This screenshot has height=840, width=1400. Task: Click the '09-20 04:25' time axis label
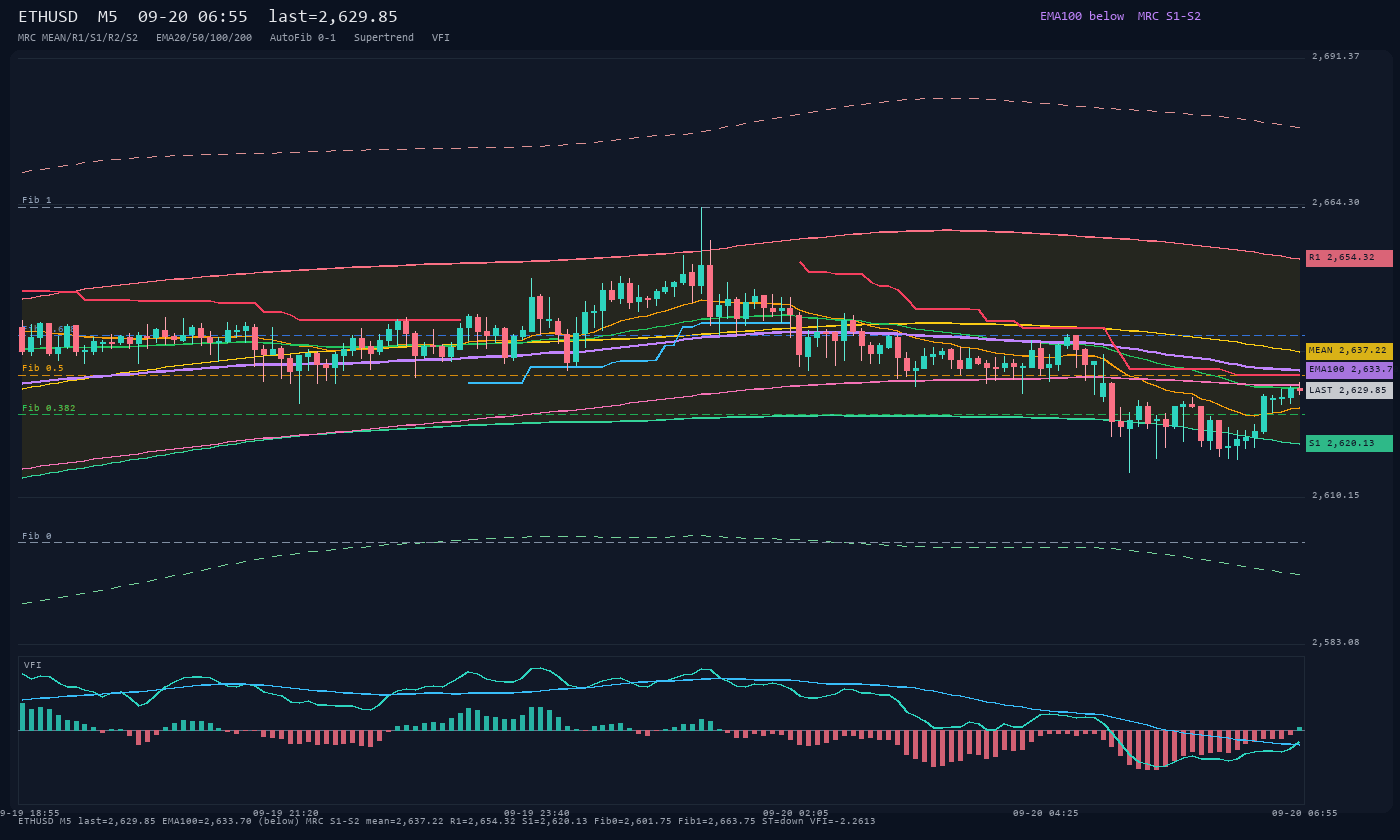pos(1046,813)
